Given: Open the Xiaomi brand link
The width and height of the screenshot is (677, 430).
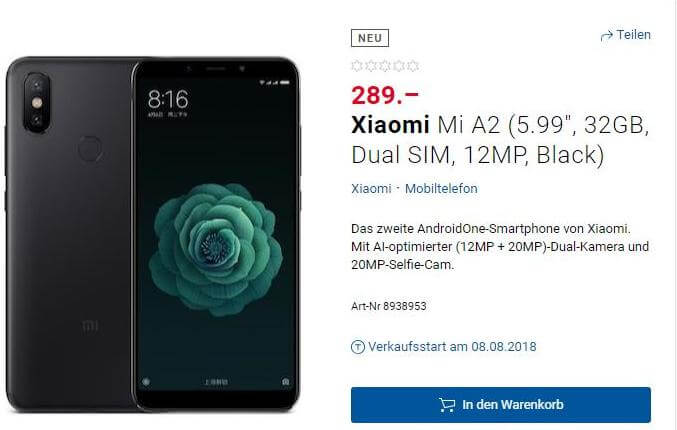Looking at the screenshot, I should pyautogui.click(x=371, y=189).
